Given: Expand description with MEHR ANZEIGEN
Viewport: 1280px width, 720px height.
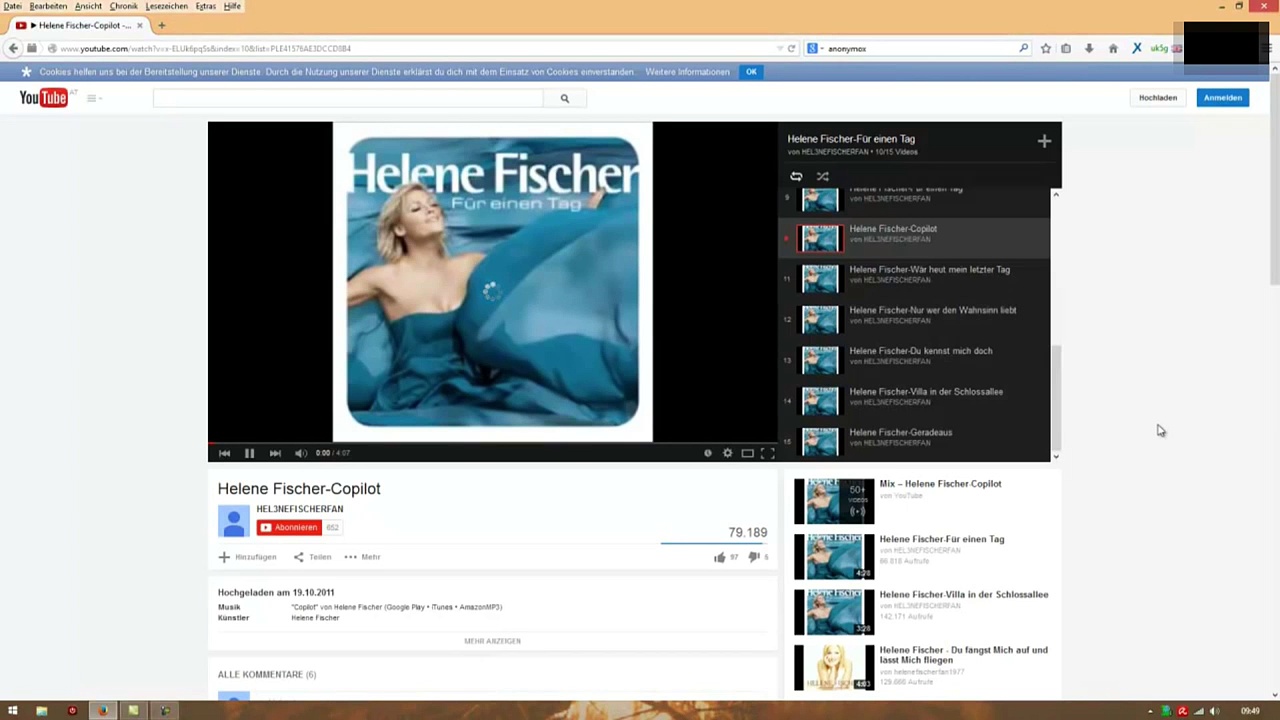Looking at the screenshot, I should [x=492, y=641].
